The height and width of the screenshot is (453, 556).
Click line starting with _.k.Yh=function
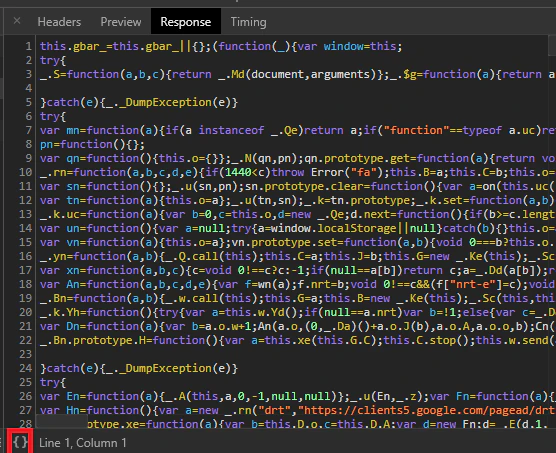click(x=298, y=312)
